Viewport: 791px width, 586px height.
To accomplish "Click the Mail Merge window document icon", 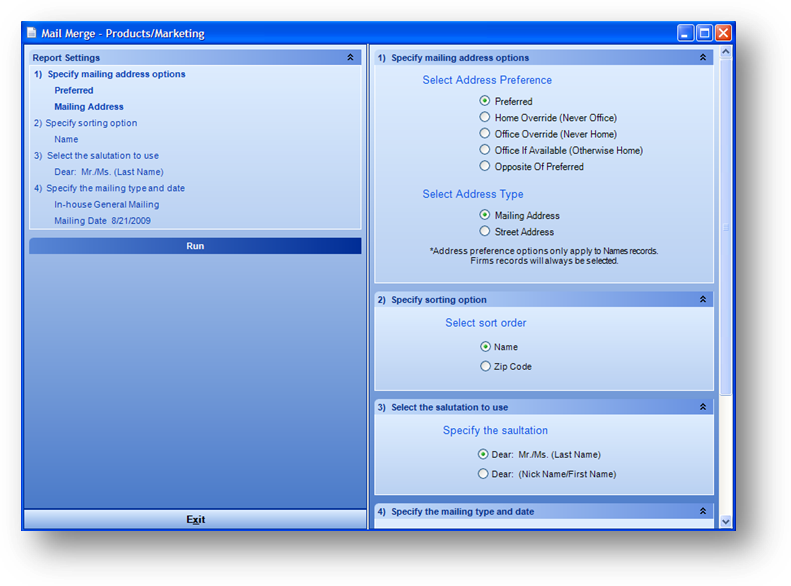I will (x=32, y=33).
